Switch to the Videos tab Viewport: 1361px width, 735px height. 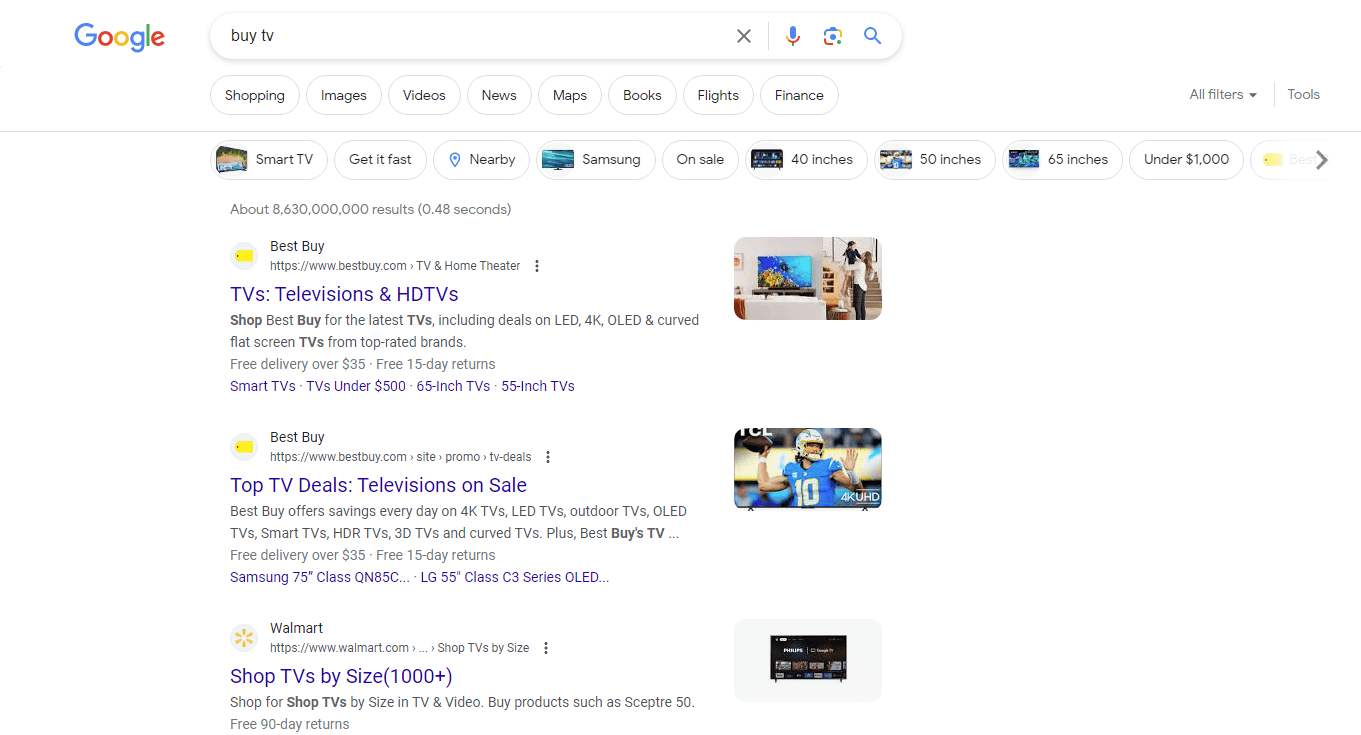click(424, 95)
